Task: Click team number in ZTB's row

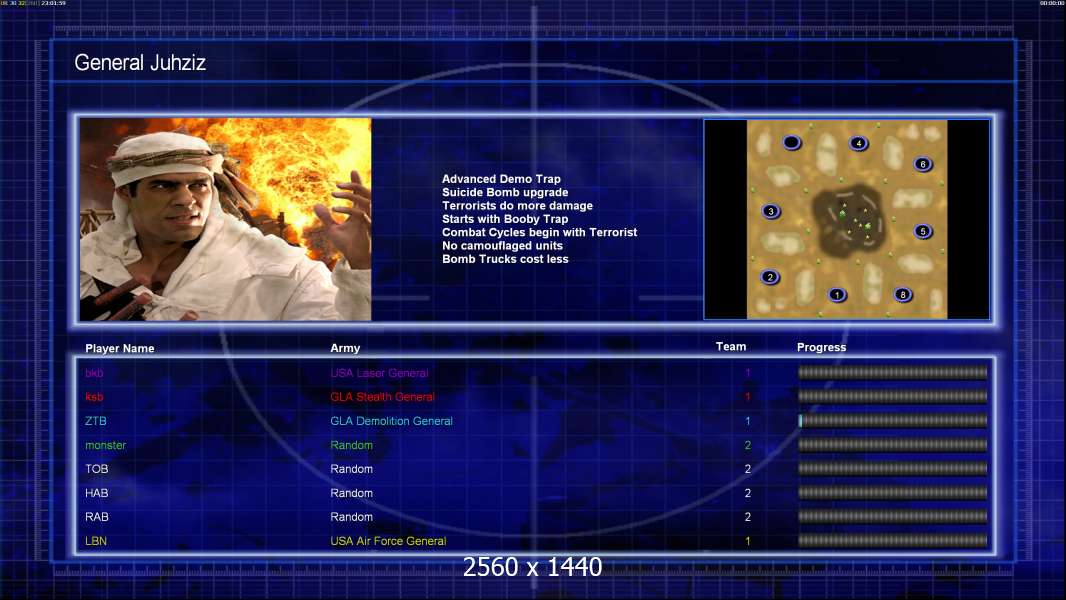Action: (748, 421)
